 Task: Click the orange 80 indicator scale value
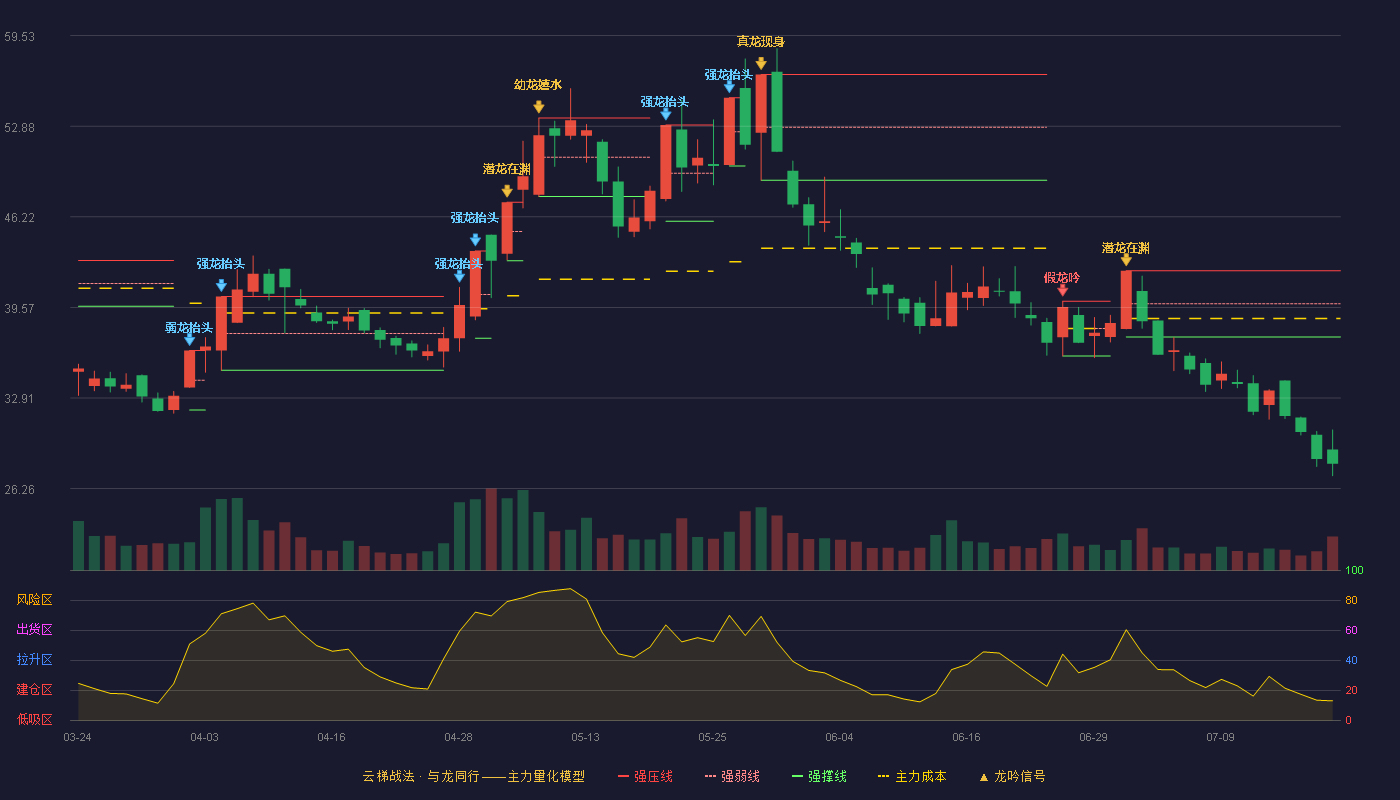pyautogui.click(x=1351, y=601)
